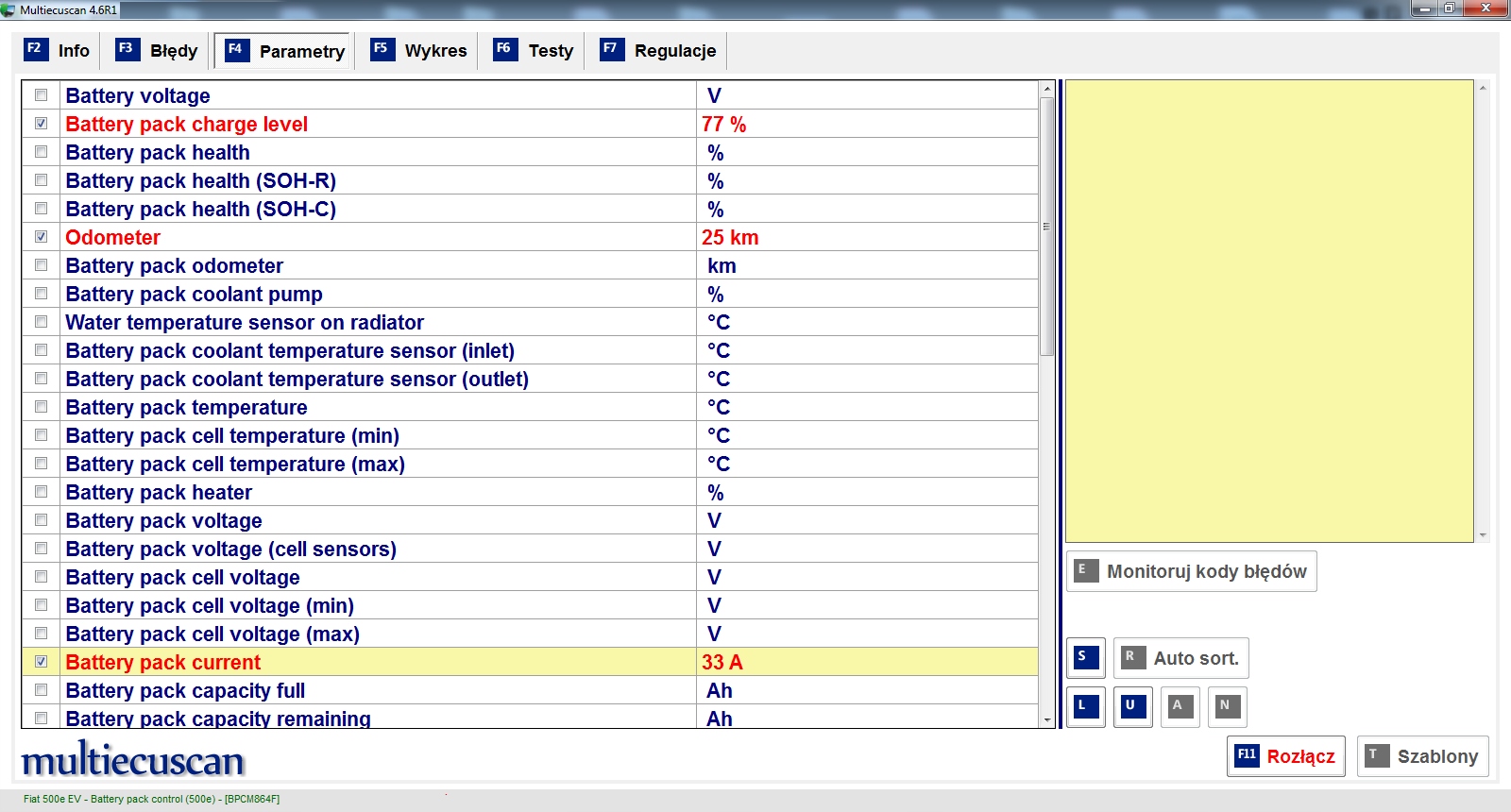The width and height of the screenshot is (1511, 812).
Task: Enable the Battery voltage checkbox
Action: [41, 95]
